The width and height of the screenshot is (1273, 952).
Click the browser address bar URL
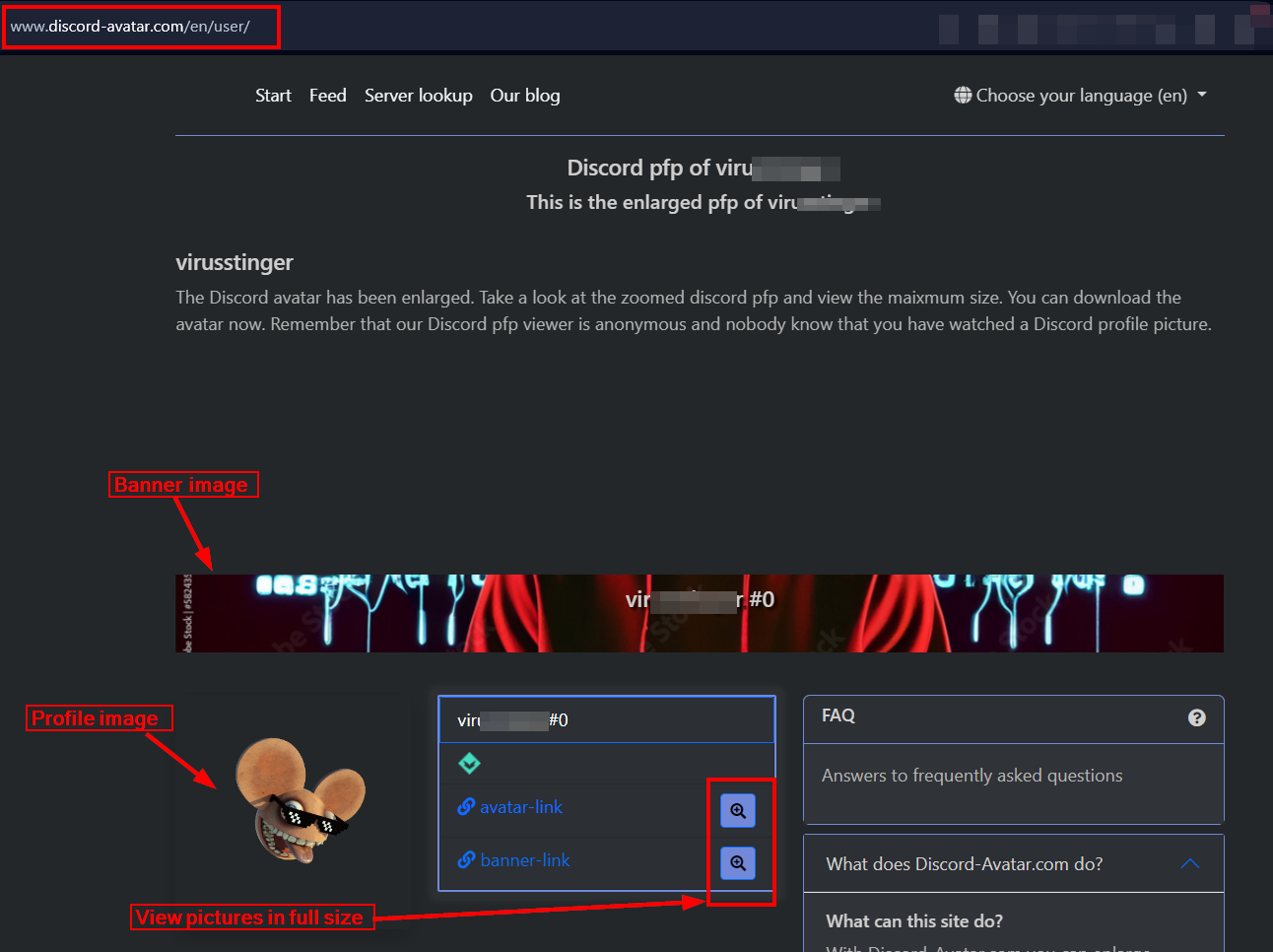130,27
